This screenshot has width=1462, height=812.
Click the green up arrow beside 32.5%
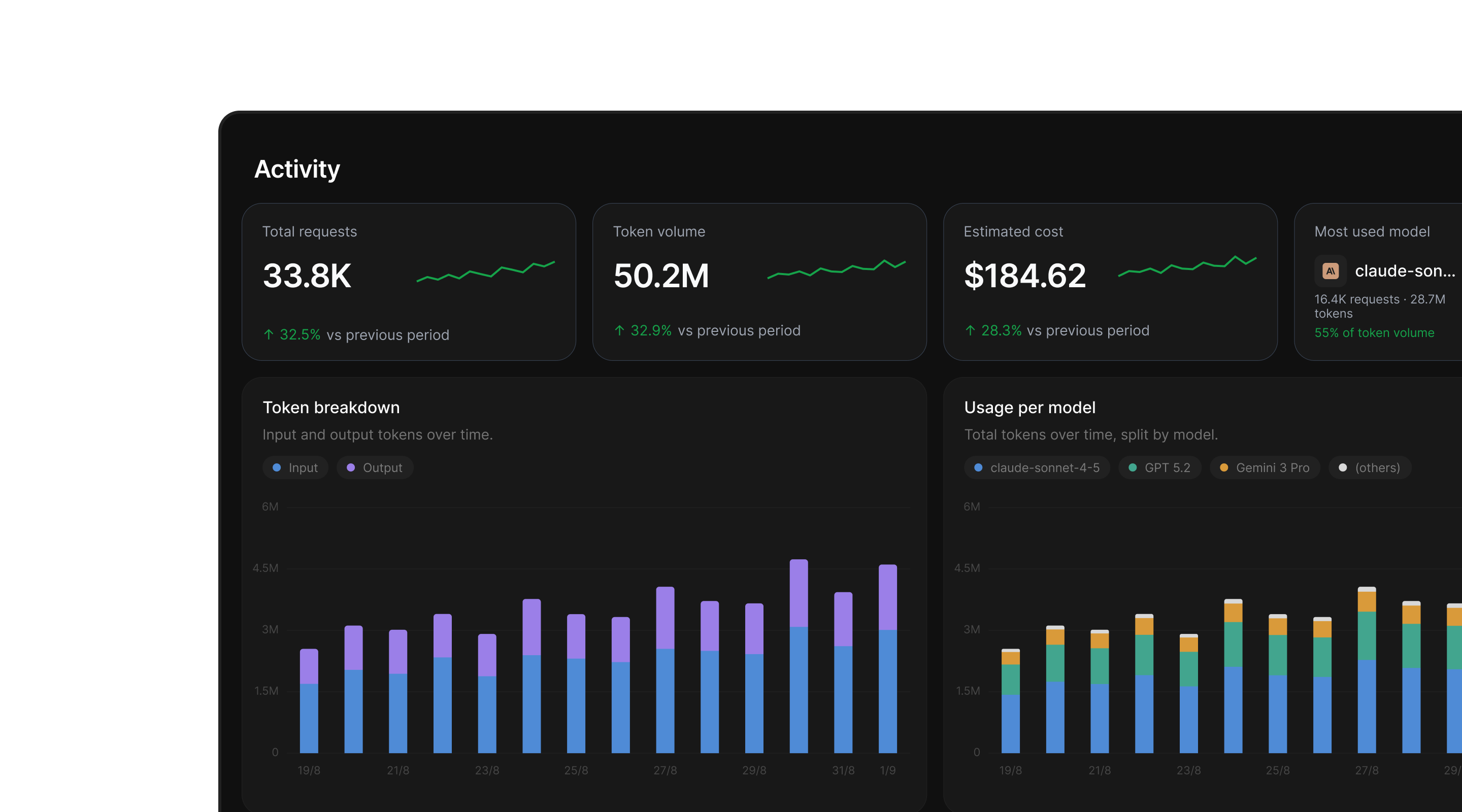(269, 335)
